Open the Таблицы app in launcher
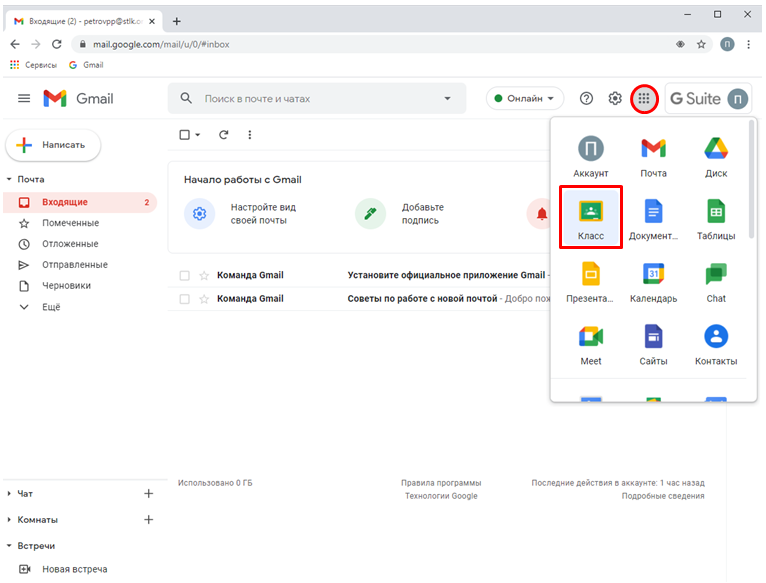Screen dimensions: 766x583 [x=716, y=220]
